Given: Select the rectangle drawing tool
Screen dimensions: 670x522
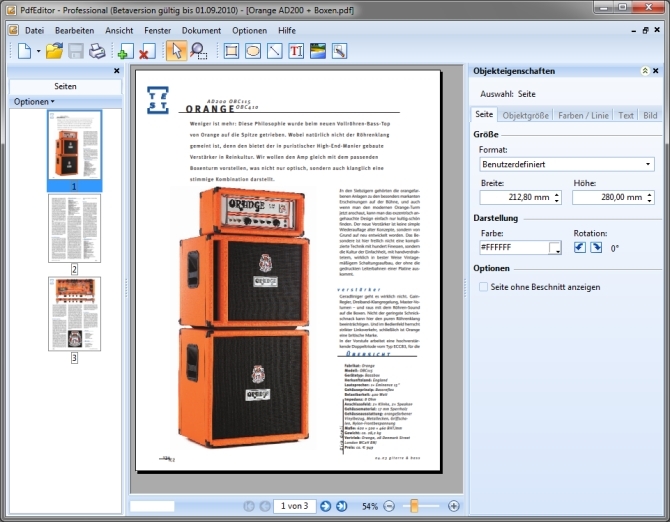Looking at the screenshot, I should (x=232, y=51).
